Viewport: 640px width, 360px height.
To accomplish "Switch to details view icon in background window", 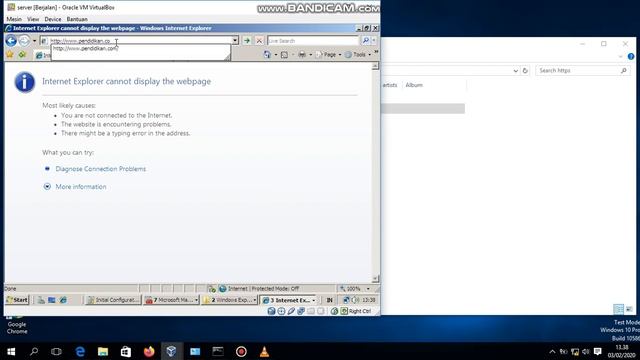I will (x=618, y=309).
